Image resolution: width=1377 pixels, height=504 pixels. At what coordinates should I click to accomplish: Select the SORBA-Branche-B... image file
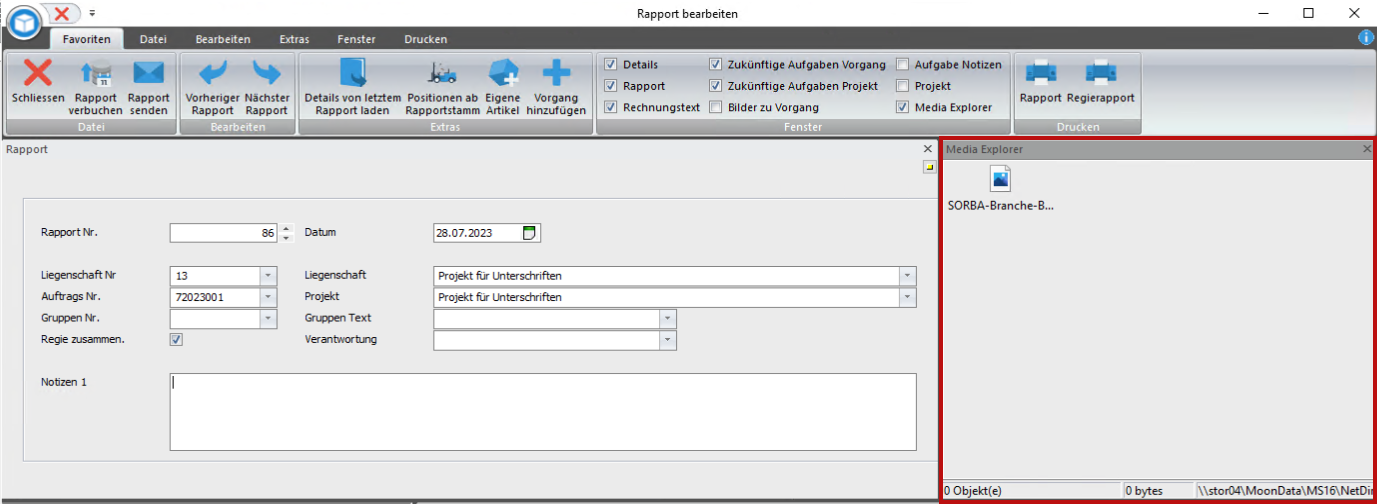tap(1000, 180)
